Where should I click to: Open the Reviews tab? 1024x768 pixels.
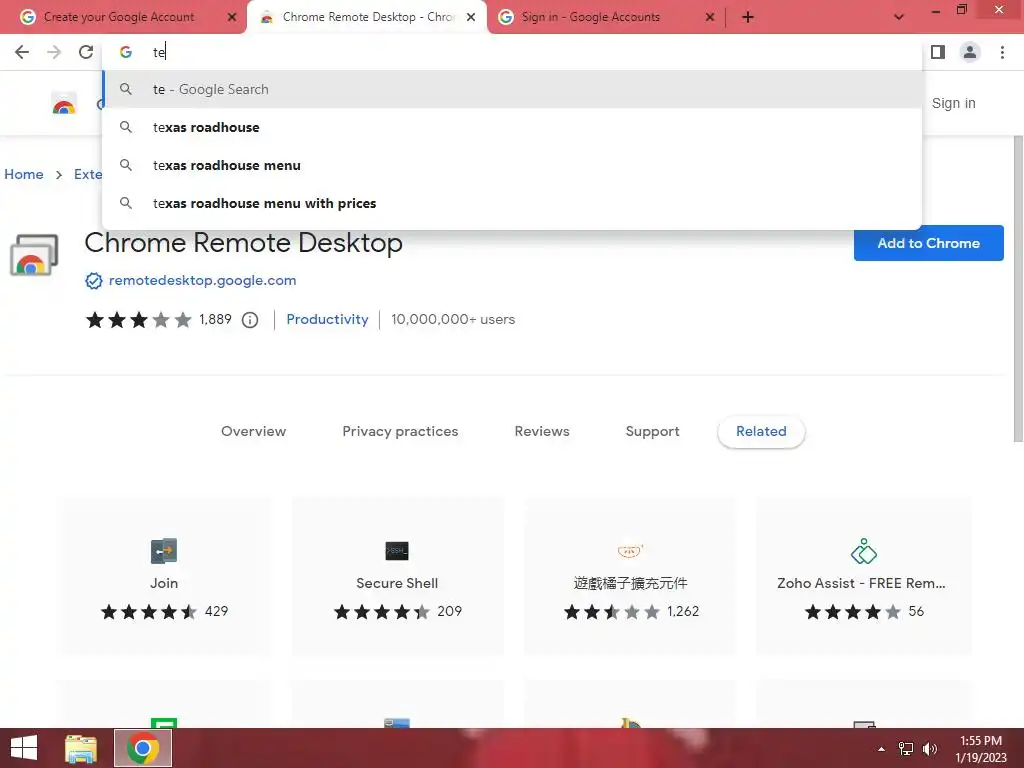tap(542, 431)
